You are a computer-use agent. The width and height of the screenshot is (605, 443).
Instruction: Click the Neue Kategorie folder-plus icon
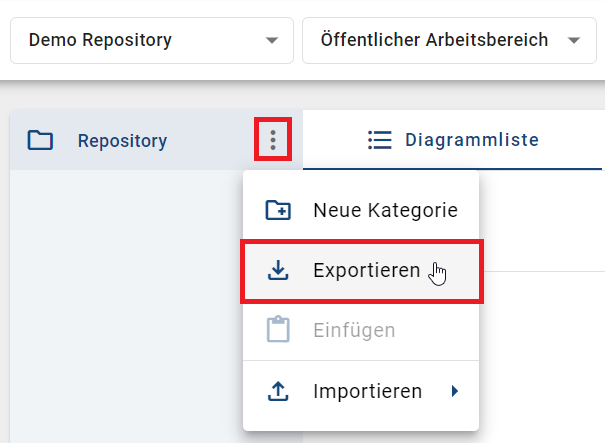tap(278, 210)
